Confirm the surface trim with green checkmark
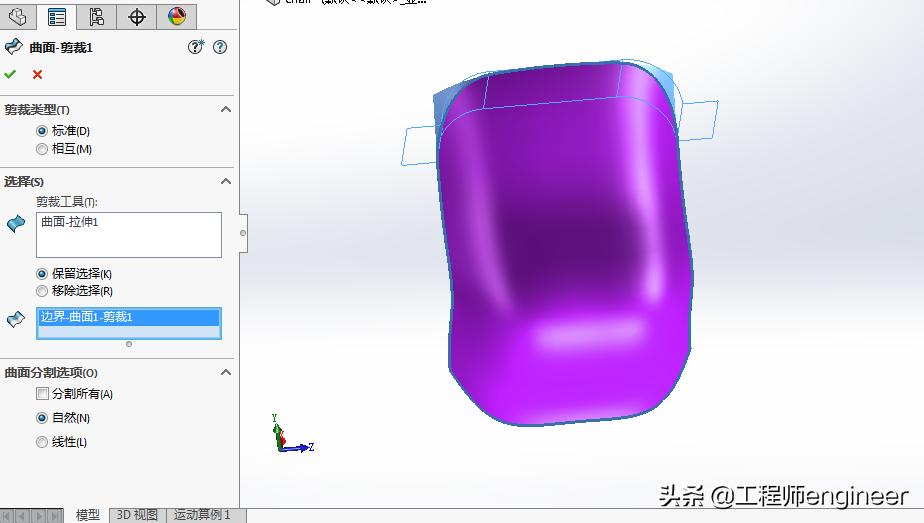This screenshot has height=523, width=924. 10,74
